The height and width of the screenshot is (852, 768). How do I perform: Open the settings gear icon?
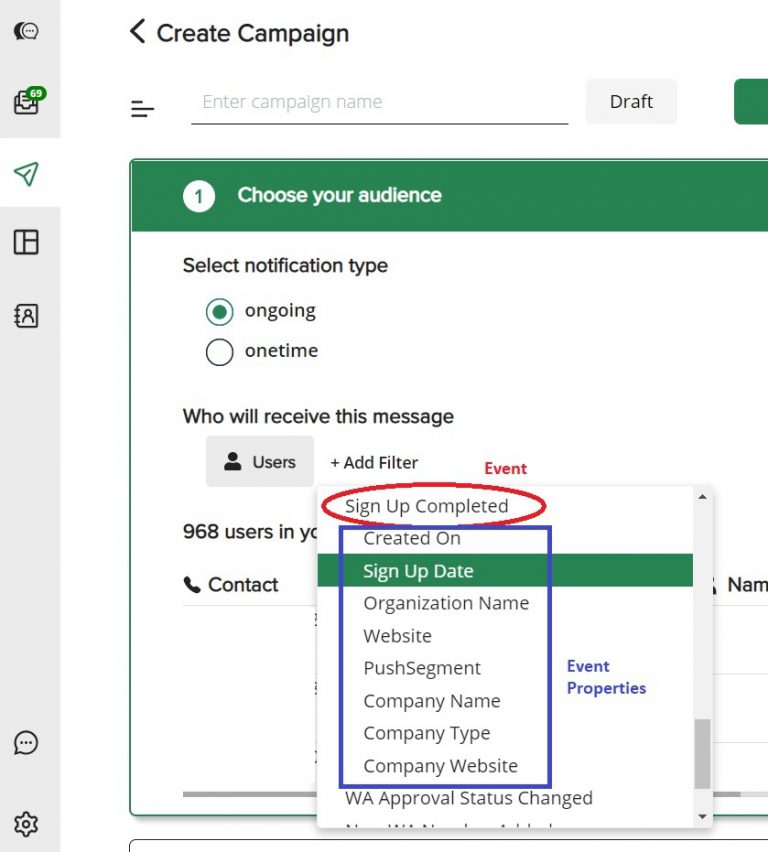(x=26, y=824)
